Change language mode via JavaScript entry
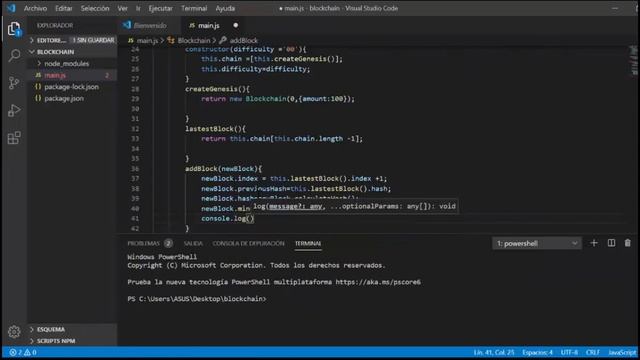The width and height of the screenshot is (640, 360). coord(622,352)
